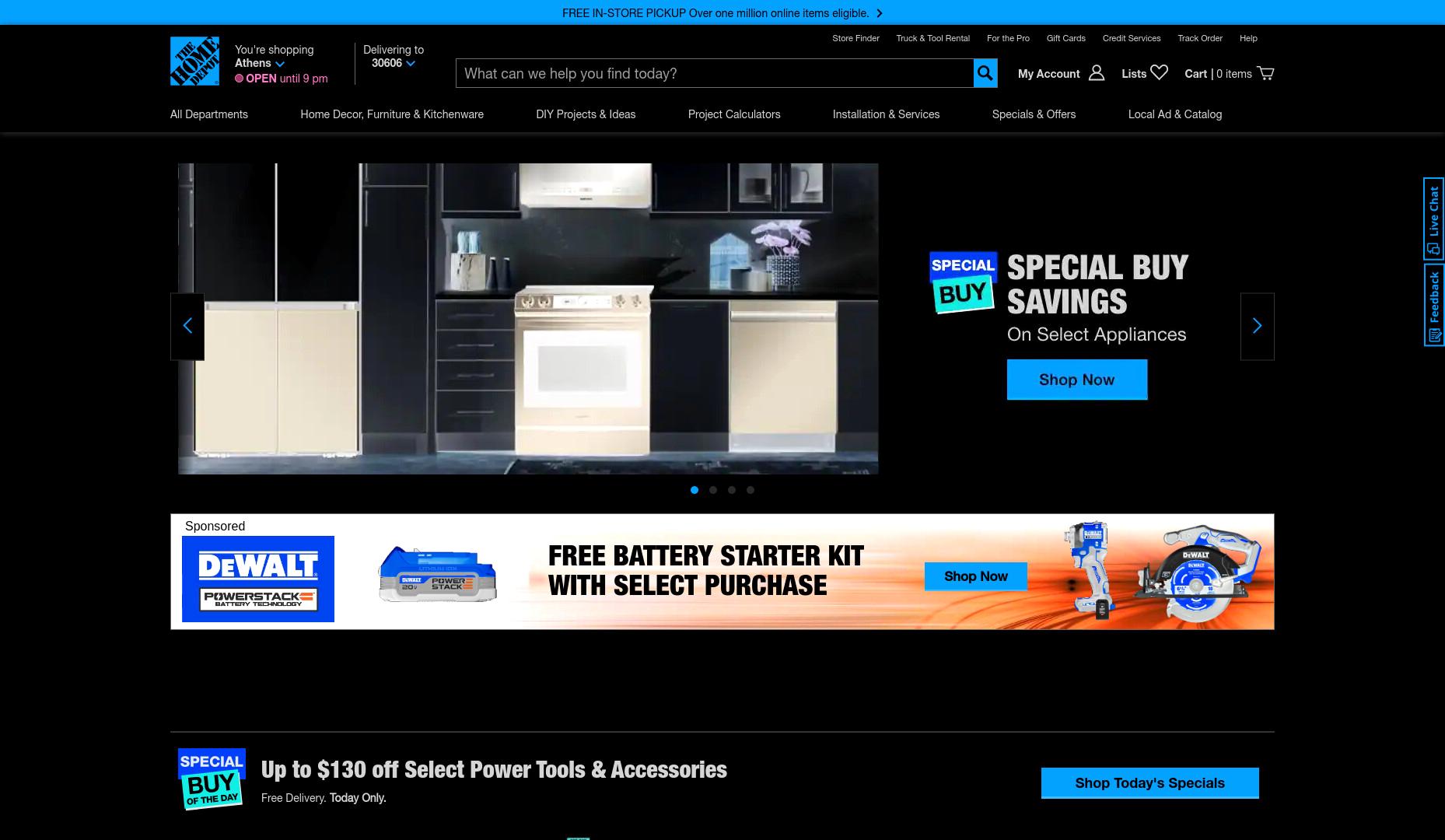Click Credit Services link
The image size is (1445, 840).
pos(1132,38)
